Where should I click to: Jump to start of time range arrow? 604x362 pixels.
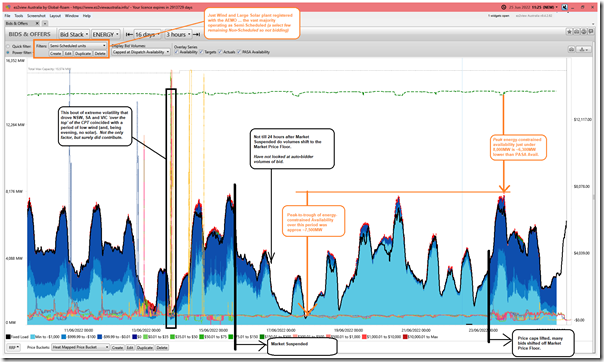129,34
